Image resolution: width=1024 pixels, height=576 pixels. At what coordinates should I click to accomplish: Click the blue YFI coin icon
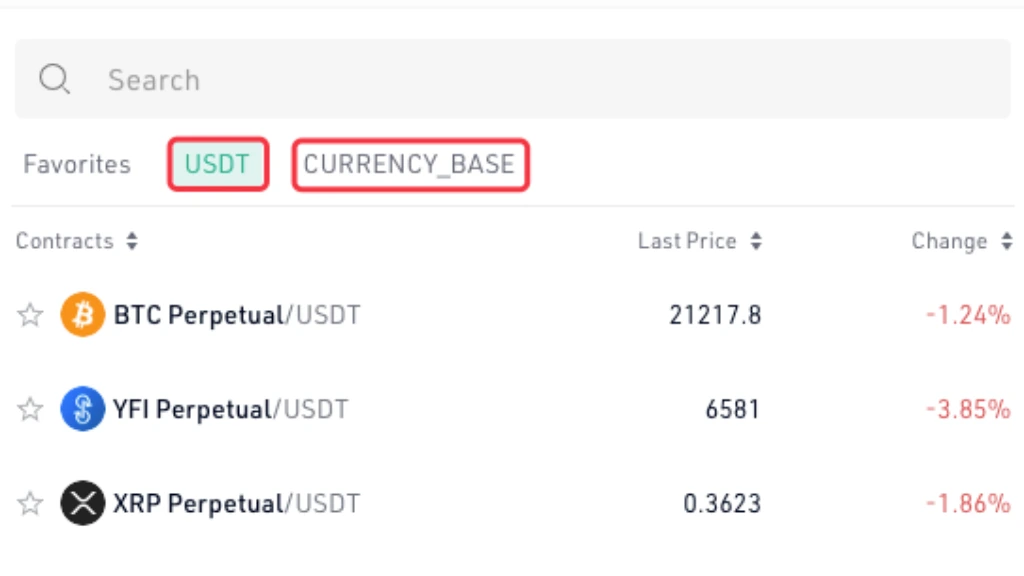(82, 409)
